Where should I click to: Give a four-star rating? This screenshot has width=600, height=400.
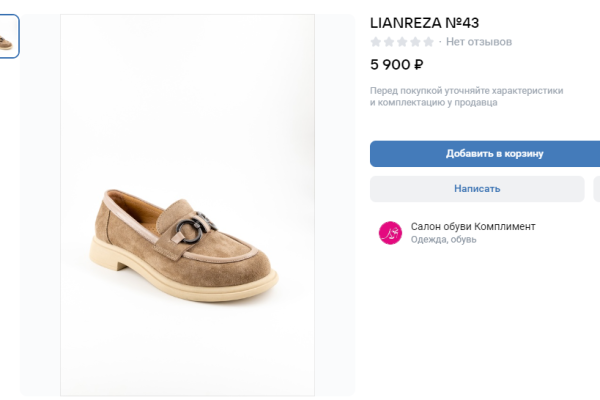pyautogui.click(x=415, y=42)
